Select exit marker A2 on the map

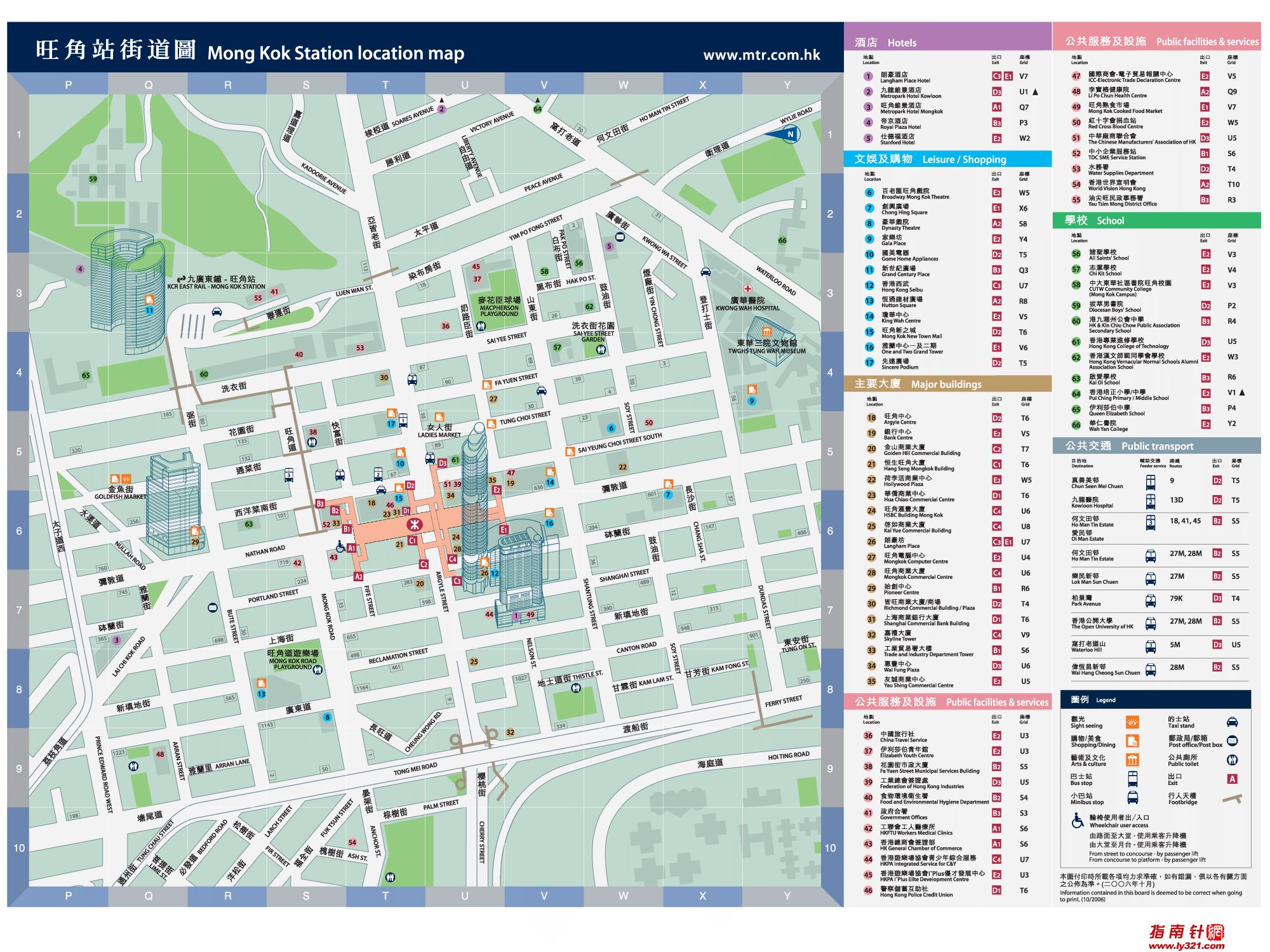point(358,576)
